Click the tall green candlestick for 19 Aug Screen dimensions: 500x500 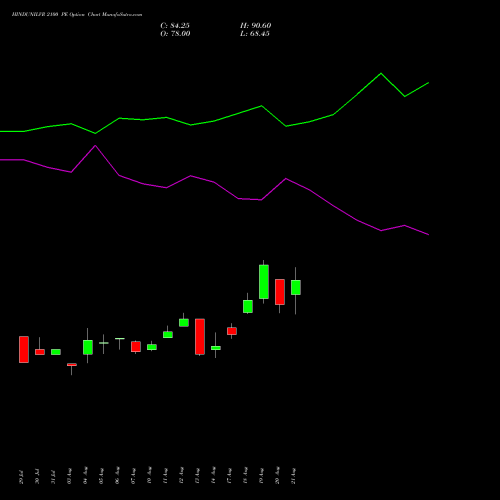(x=264, y=282)
